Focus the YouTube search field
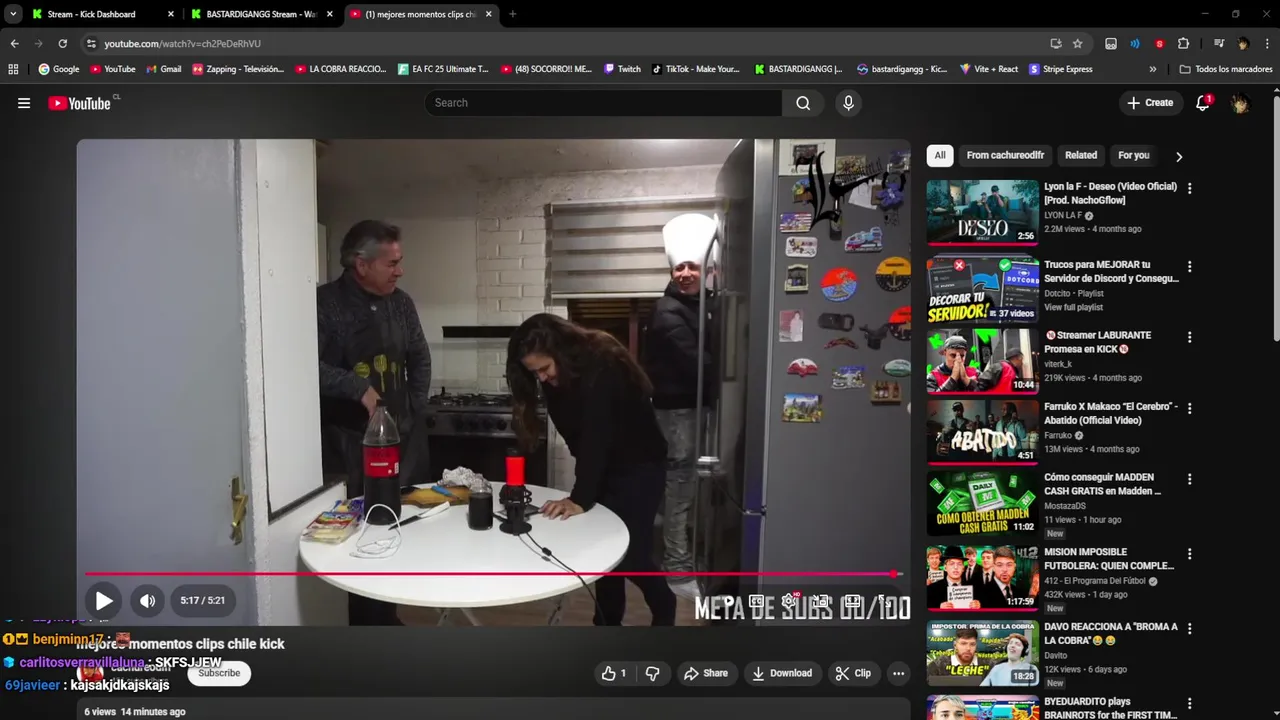1280x720 pixels. click(x=603, y=103)
